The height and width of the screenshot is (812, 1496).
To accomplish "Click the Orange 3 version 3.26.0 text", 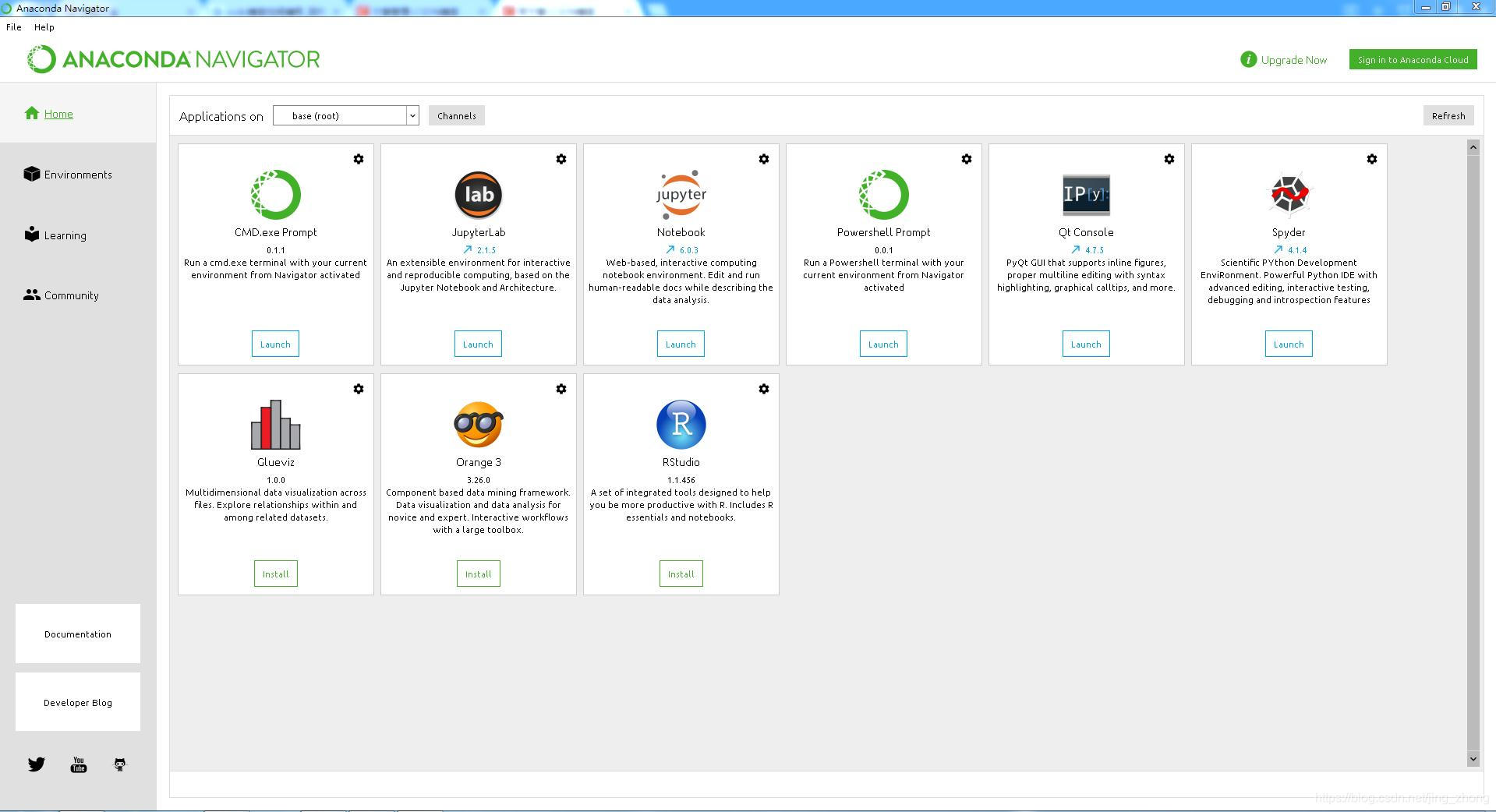I will tap(479, 480).
